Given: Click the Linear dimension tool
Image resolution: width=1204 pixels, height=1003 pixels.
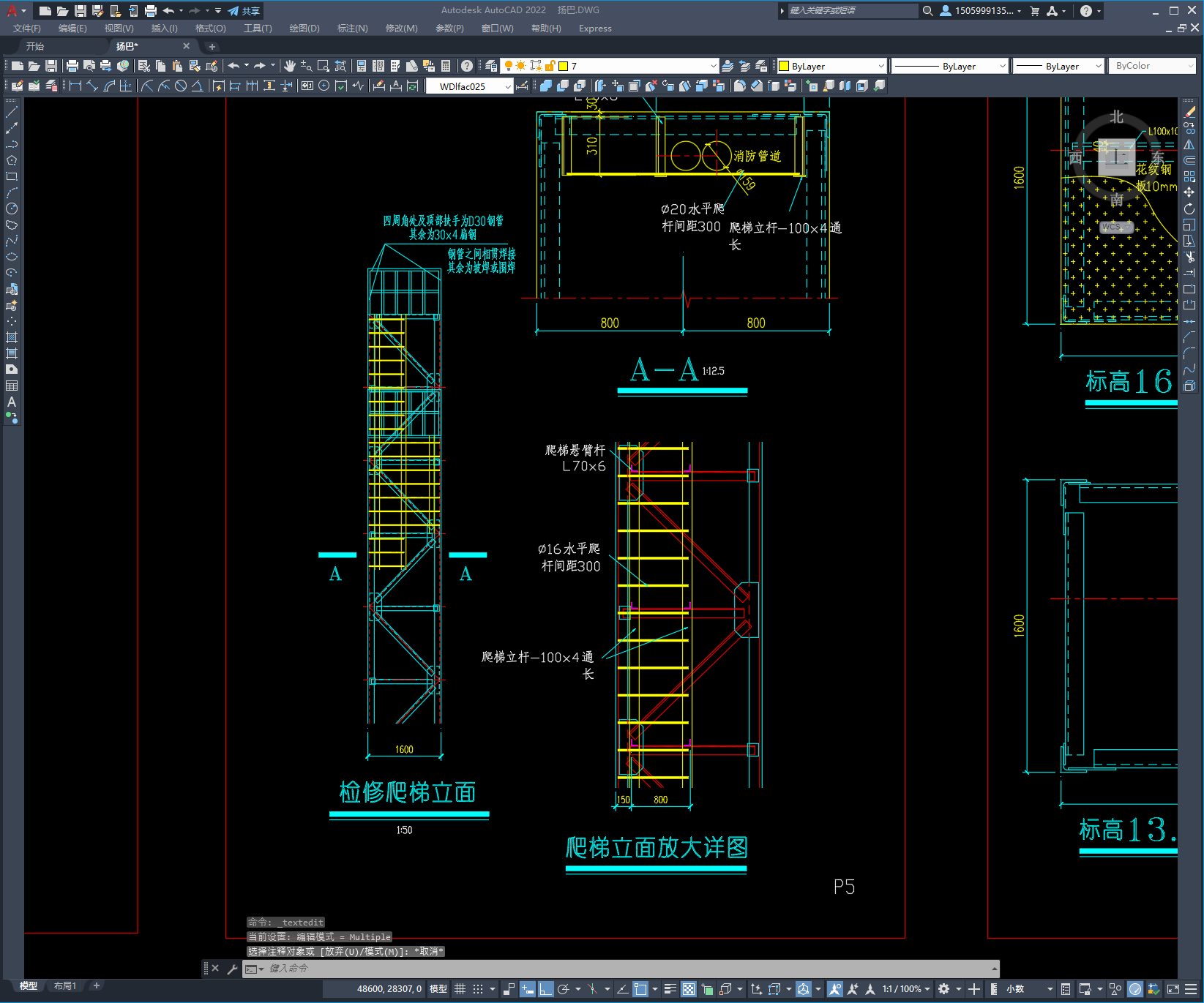Looking at the screenshot, I should click(75, 86).
